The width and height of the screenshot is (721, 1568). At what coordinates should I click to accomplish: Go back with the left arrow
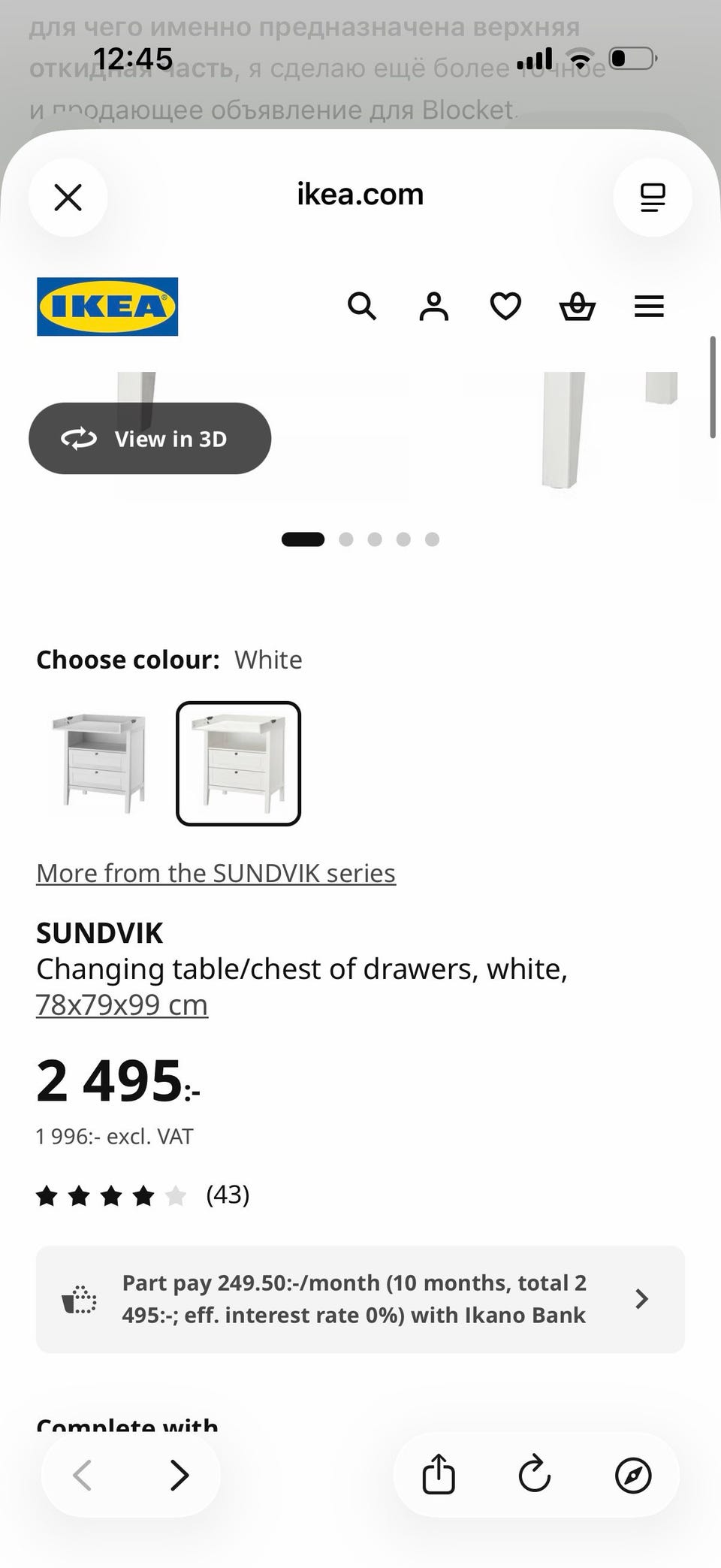(x=82, y=1475)
